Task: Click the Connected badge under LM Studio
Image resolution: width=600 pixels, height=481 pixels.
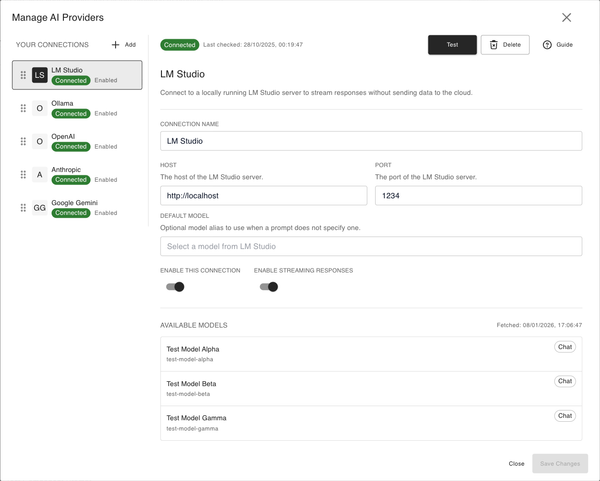Action: [71, 80]
